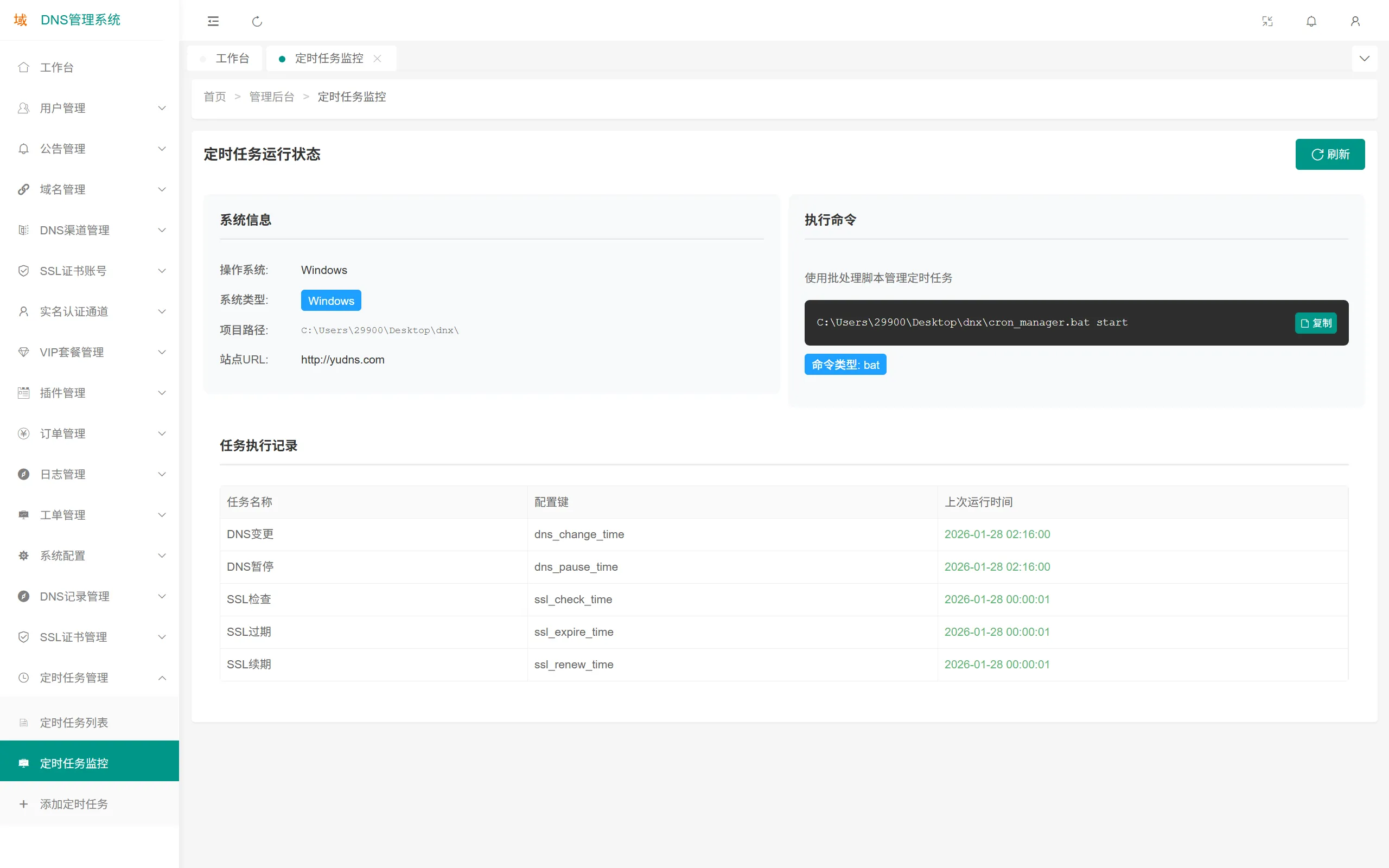The width and height of the screenshot is (1389, 868).
Task: Open 管理后台 from the breadcrumb
Action: click(272, 97)
